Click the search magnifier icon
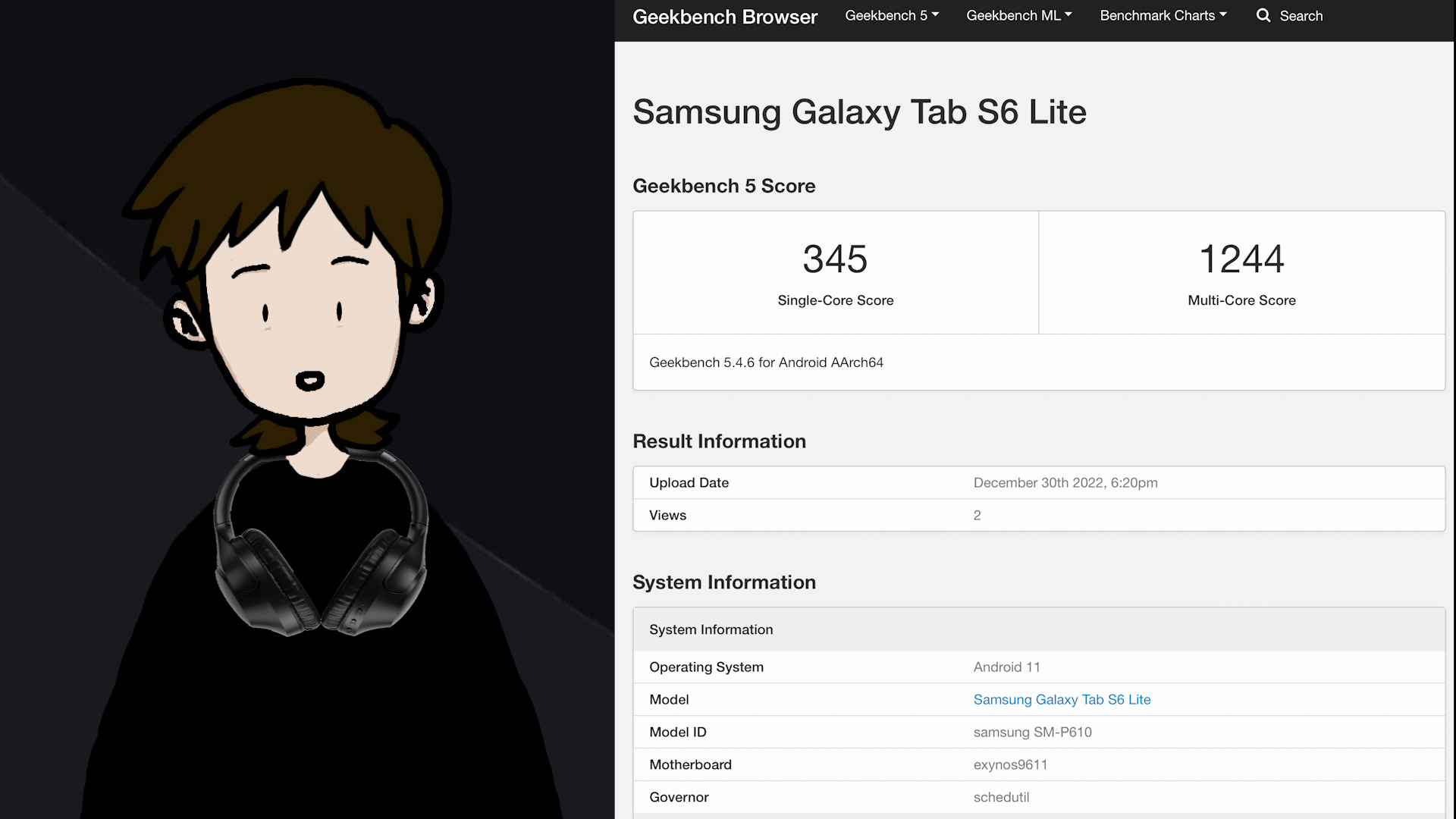This screenshot has width=1456, height=819. coord(1263,15)
